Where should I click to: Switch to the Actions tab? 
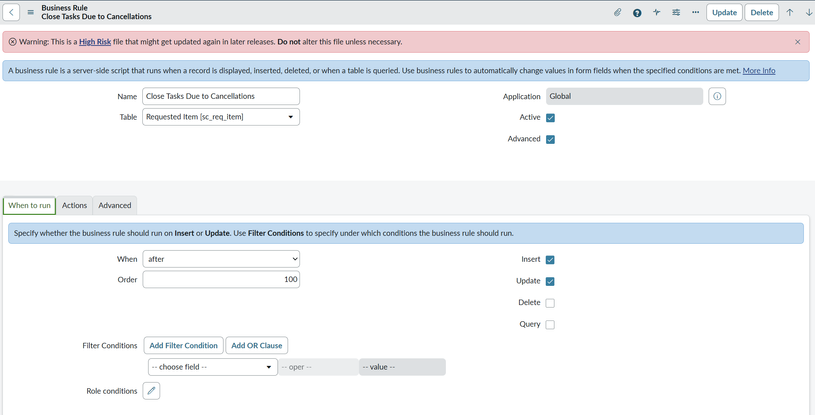(x=75, y=205)
